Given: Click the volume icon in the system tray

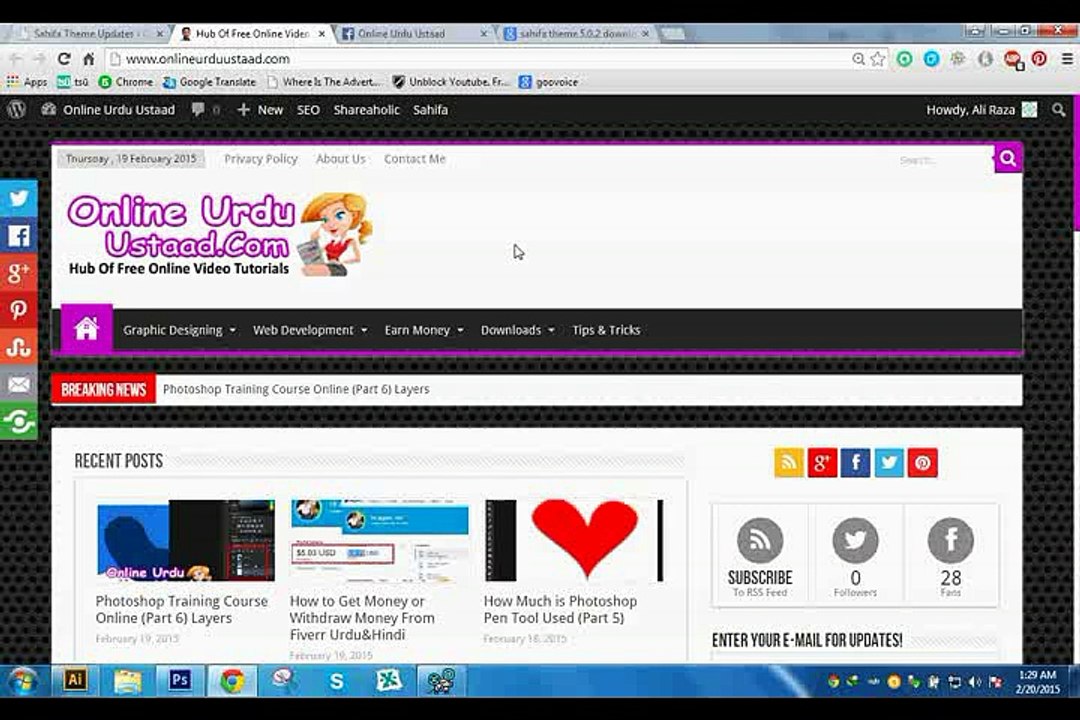Looking at the screenshot, I should [x=975, y=681].
